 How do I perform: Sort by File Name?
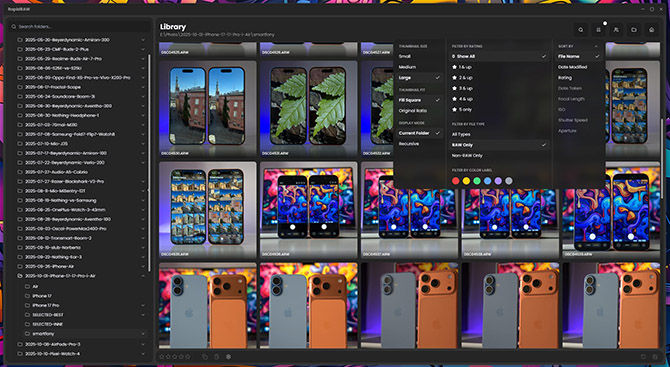click(x=579, y=56)
